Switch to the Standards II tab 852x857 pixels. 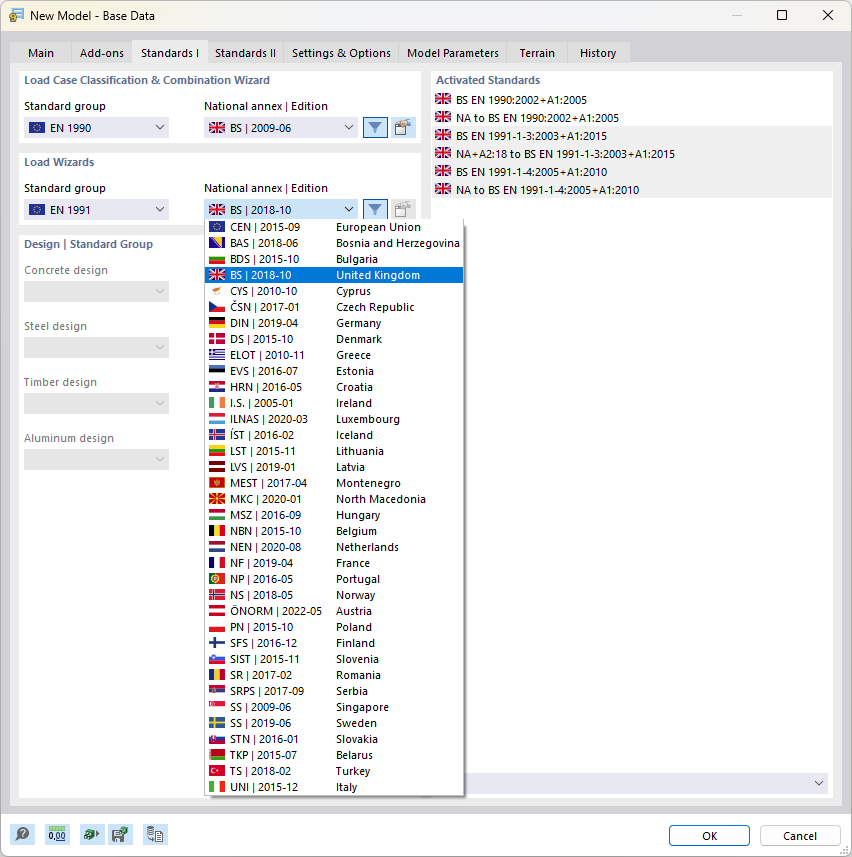click(x=245, y=53)
